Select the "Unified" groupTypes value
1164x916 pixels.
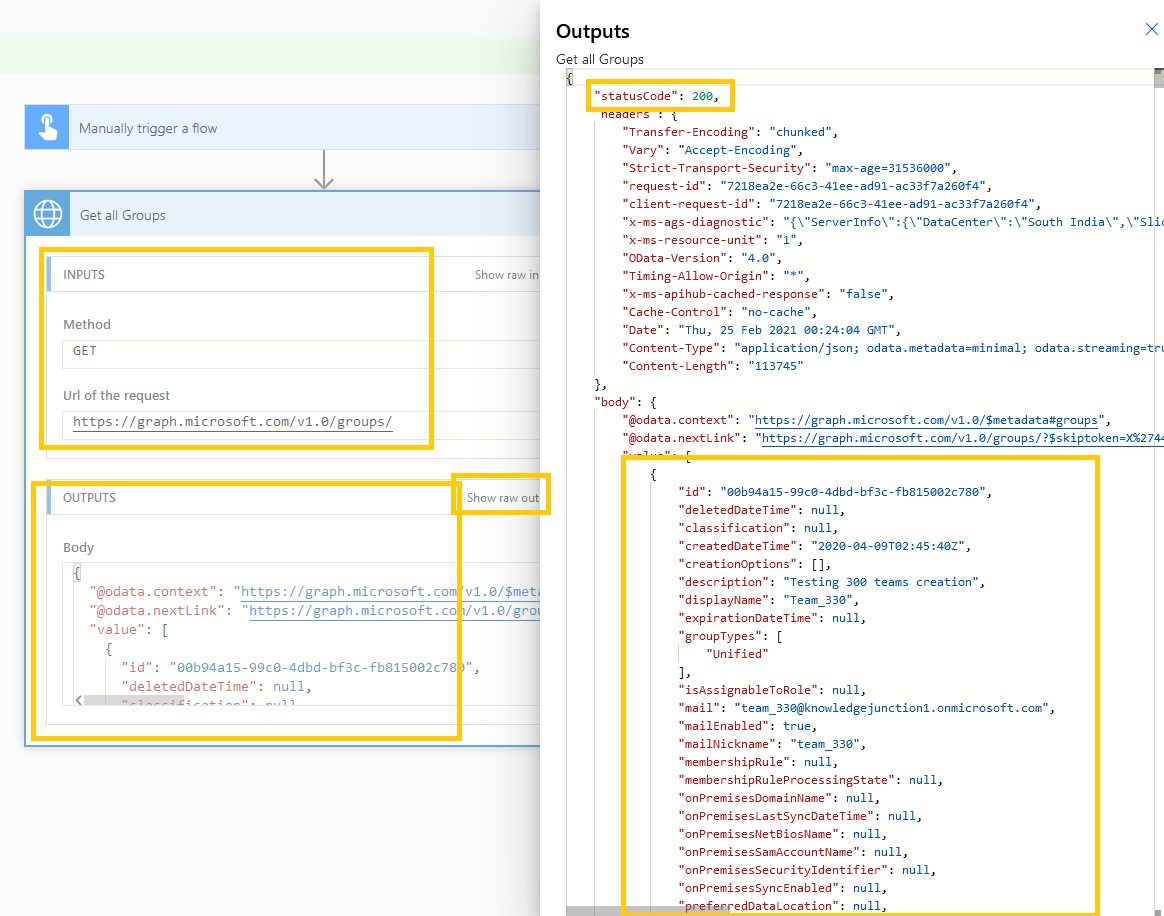click(737, 654)
